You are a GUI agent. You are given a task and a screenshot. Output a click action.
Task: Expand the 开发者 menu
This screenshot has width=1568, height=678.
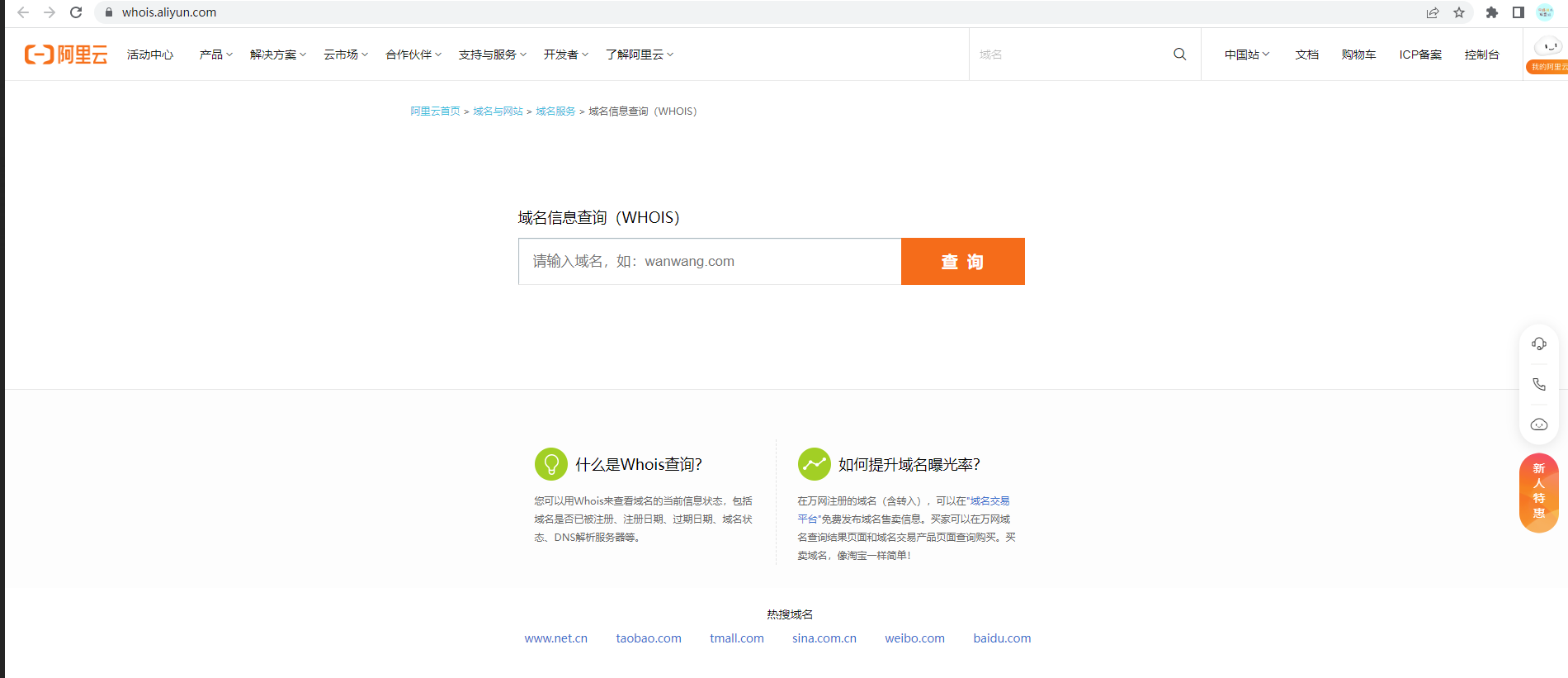click(x=566, y=55)
